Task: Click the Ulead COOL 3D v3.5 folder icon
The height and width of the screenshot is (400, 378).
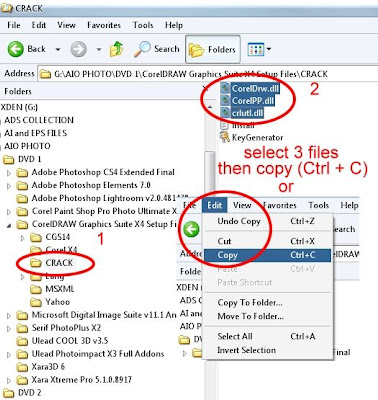Action: point(22,341)
